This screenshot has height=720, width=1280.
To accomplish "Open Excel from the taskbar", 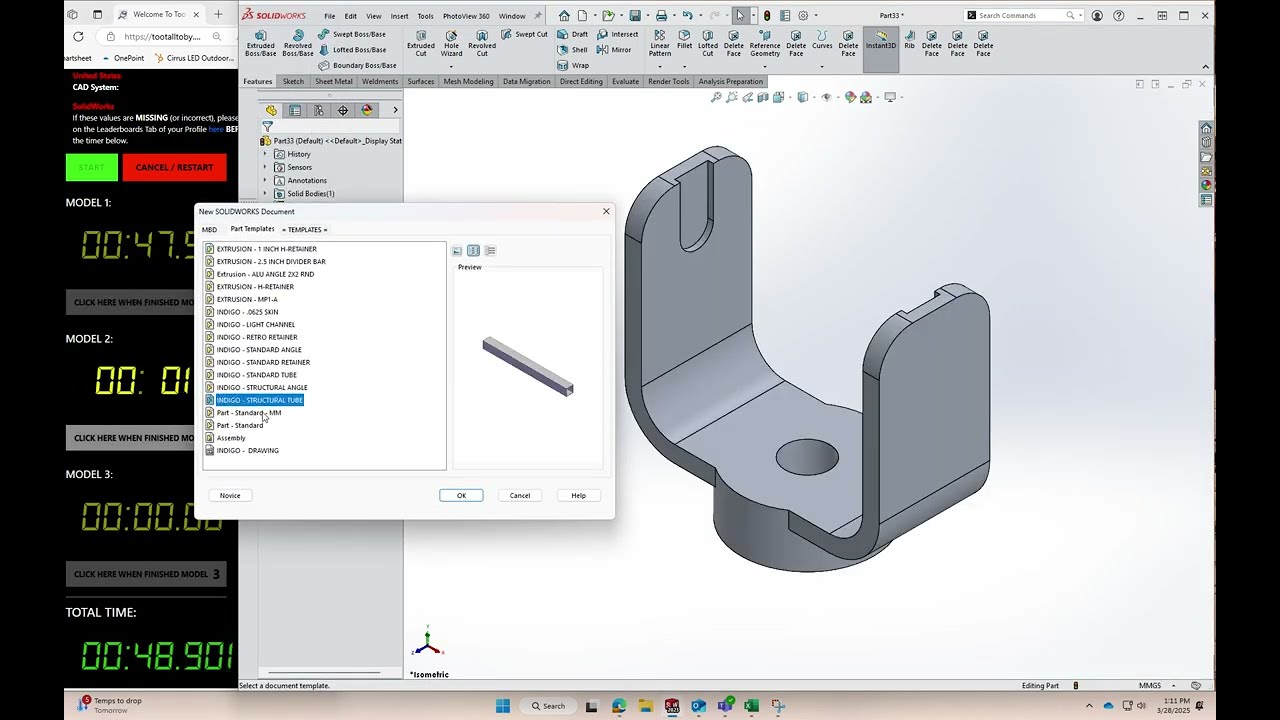I will (751, 706).
